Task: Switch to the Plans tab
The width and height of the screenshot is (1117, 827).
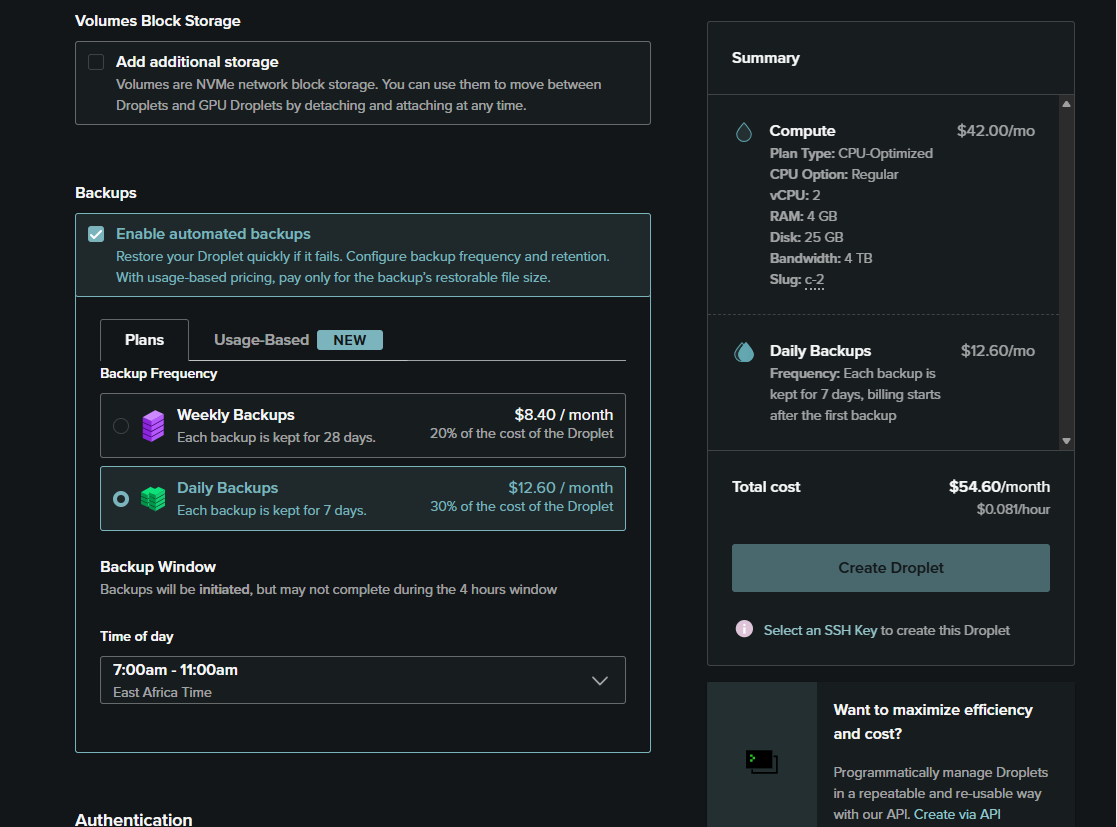Action: tap(145, 340)
